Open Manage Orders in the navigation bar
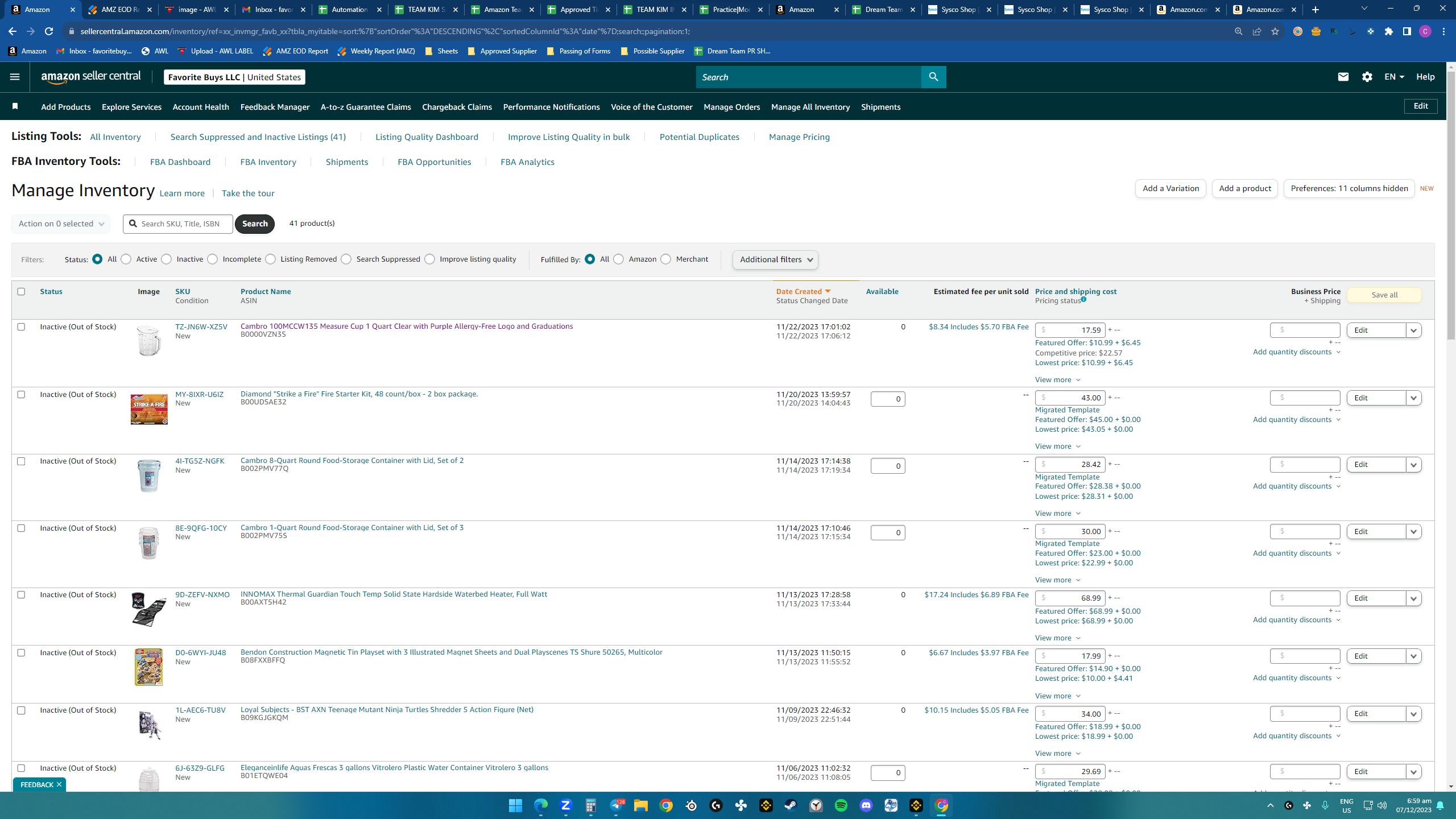 click(731, 107)
